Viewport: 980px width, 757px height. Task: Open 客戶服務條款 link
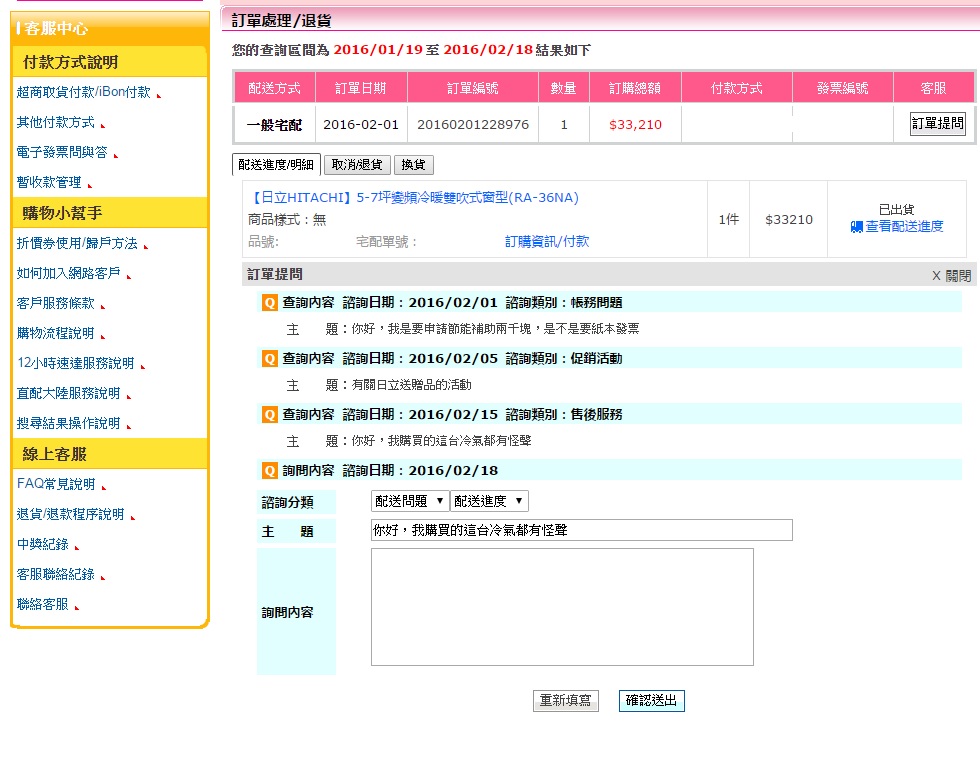(56, 304)
